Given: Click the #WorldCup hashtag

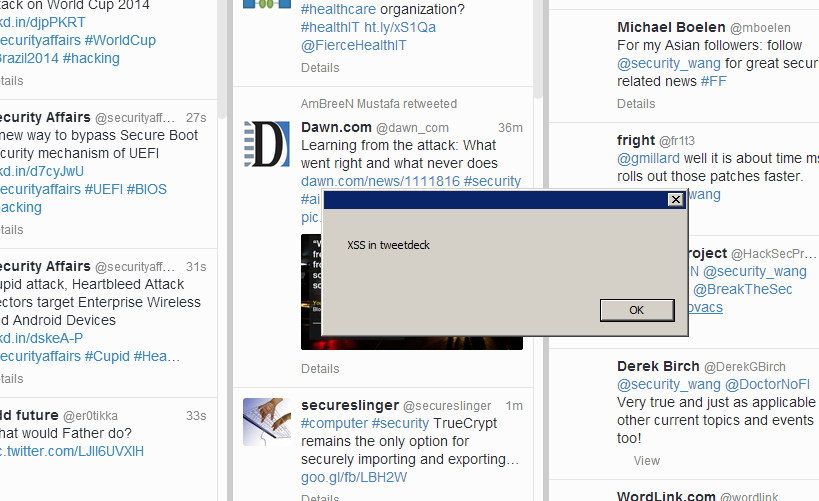Looking at the screenshot, I should tap(120, 40).
